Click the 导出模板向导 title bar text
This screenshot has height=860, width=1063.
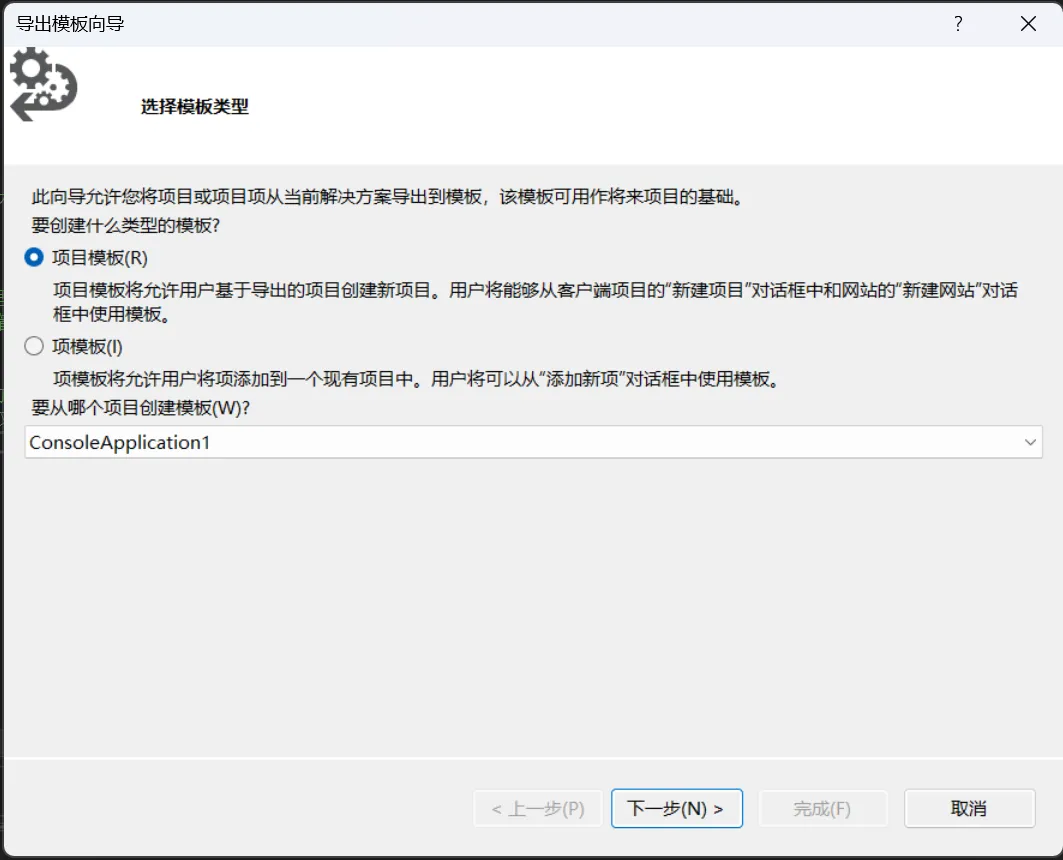[x=71, y=24]
